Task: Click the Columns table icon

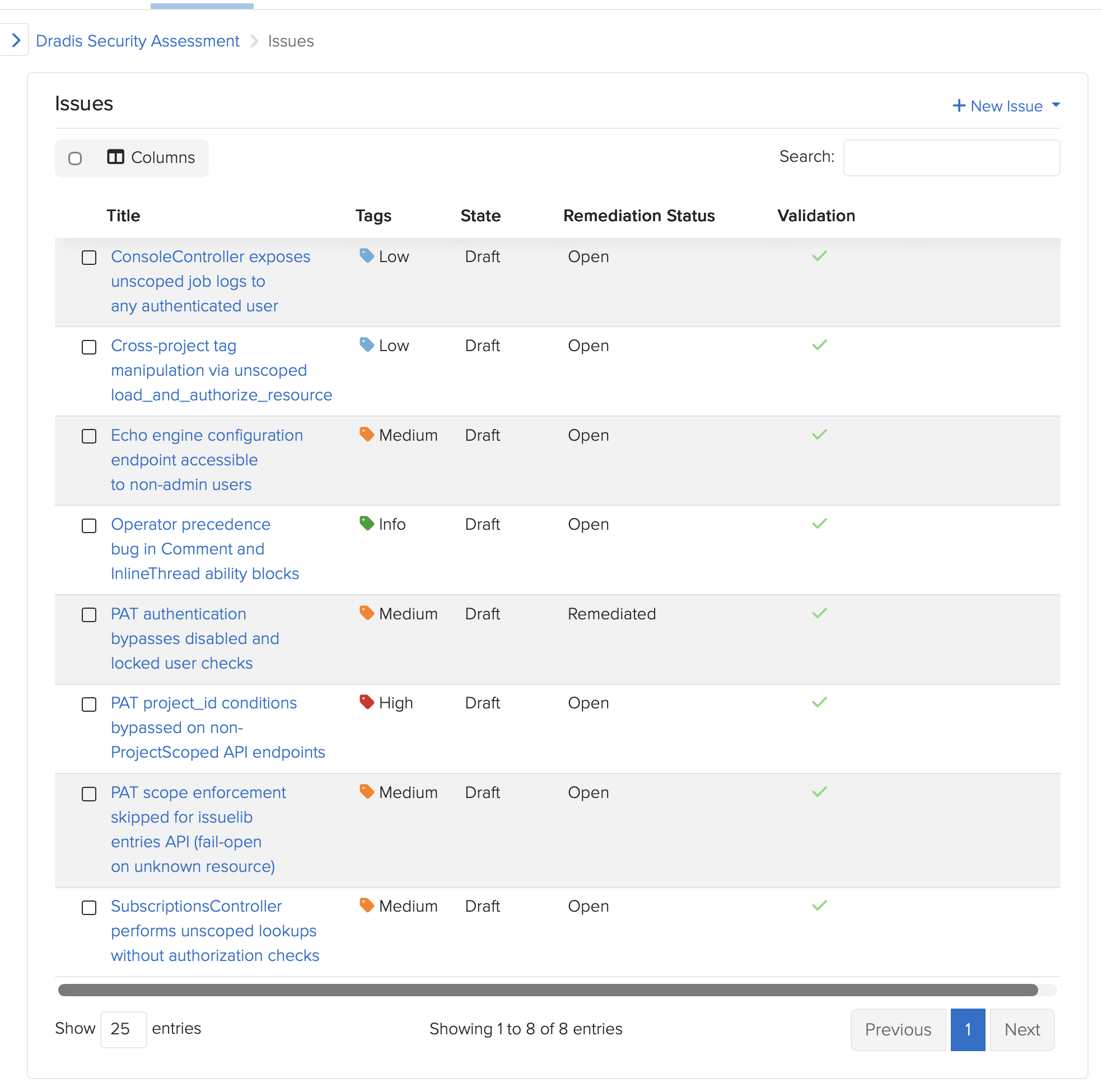Action: coord(115,157)
